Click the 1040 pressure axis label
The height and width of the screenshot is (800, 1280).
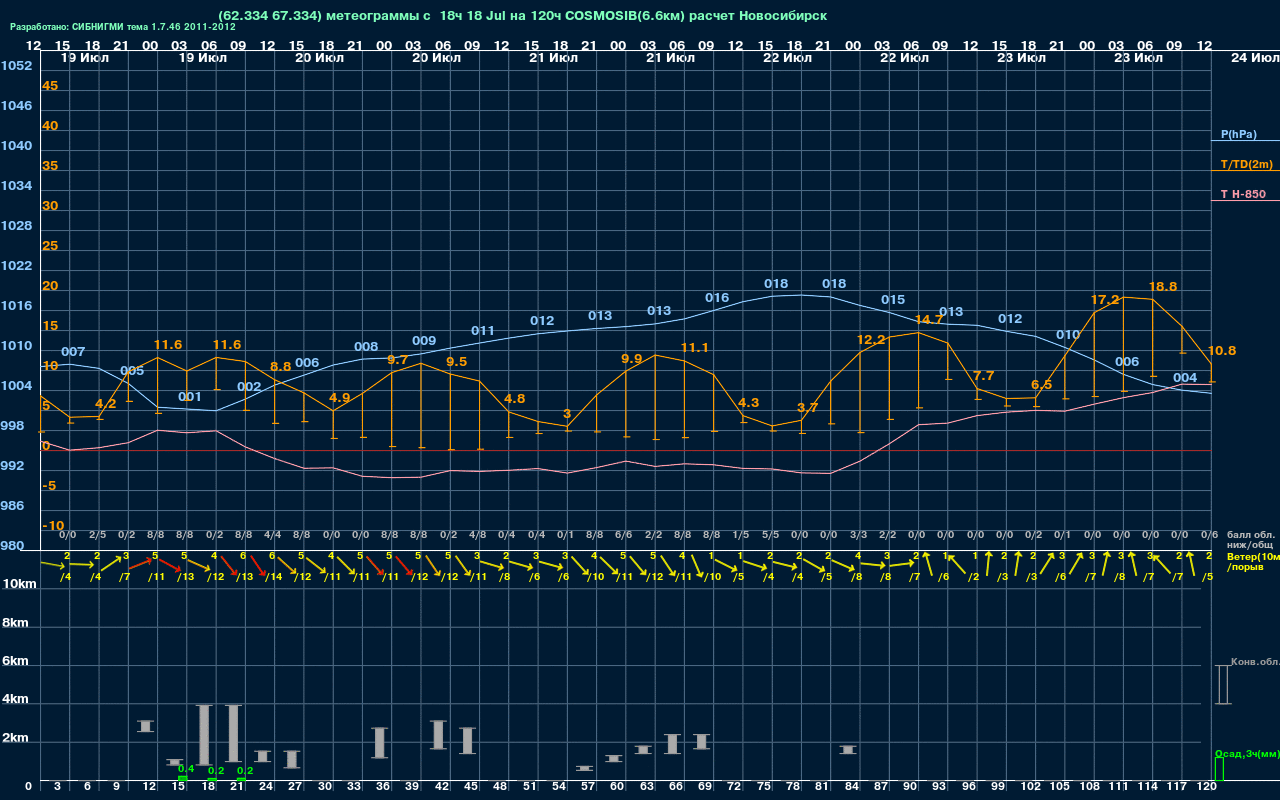[16, 146]
